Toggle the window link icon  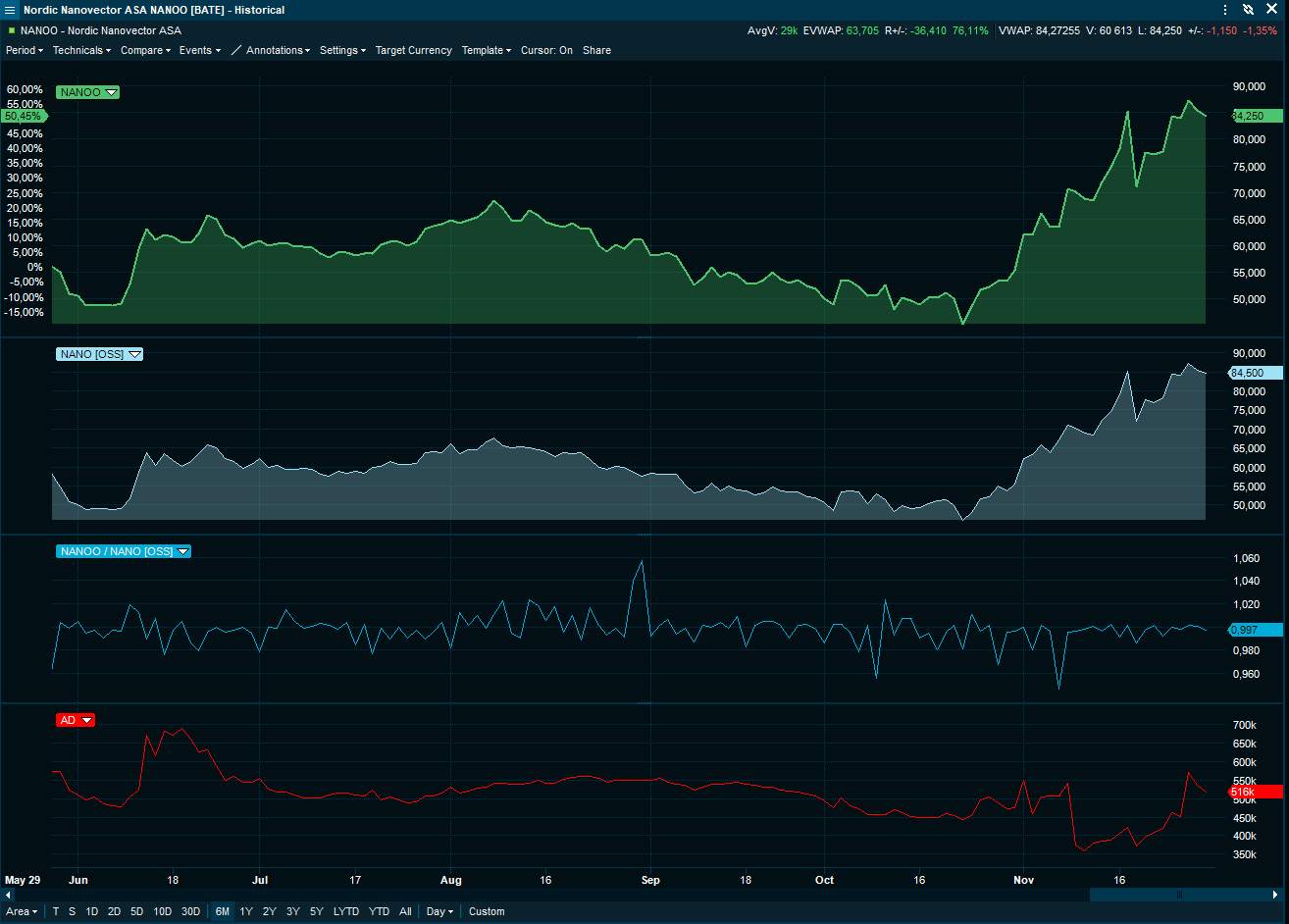[x=1248, y=10]
